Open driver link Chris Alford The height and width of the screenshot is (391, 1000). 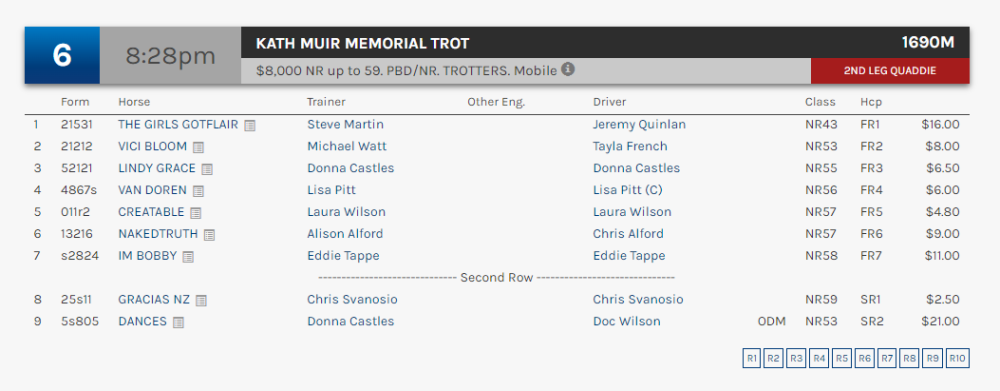coord(628,233)
